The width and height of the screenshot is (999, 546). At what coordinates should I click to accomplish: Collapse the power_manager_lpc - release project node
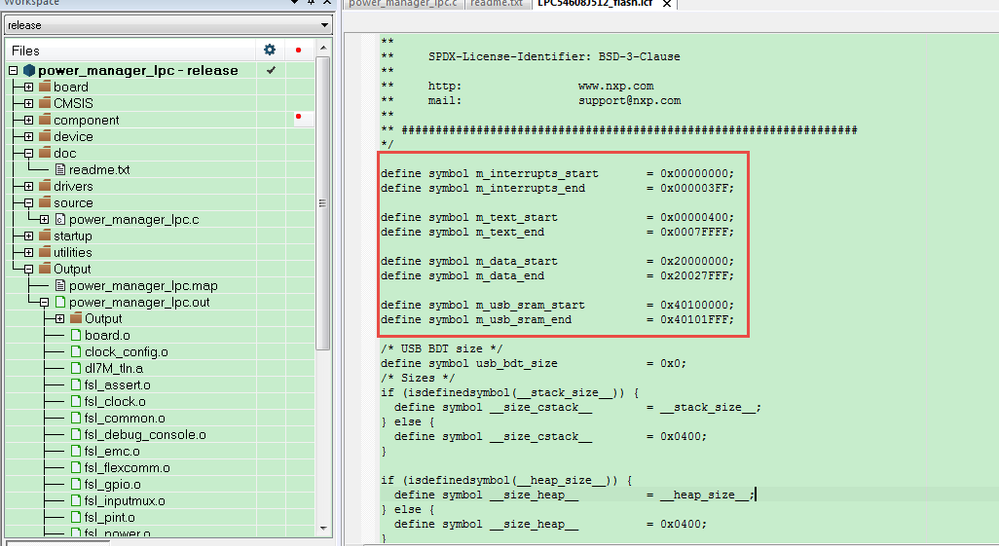[x=13, y=70]
